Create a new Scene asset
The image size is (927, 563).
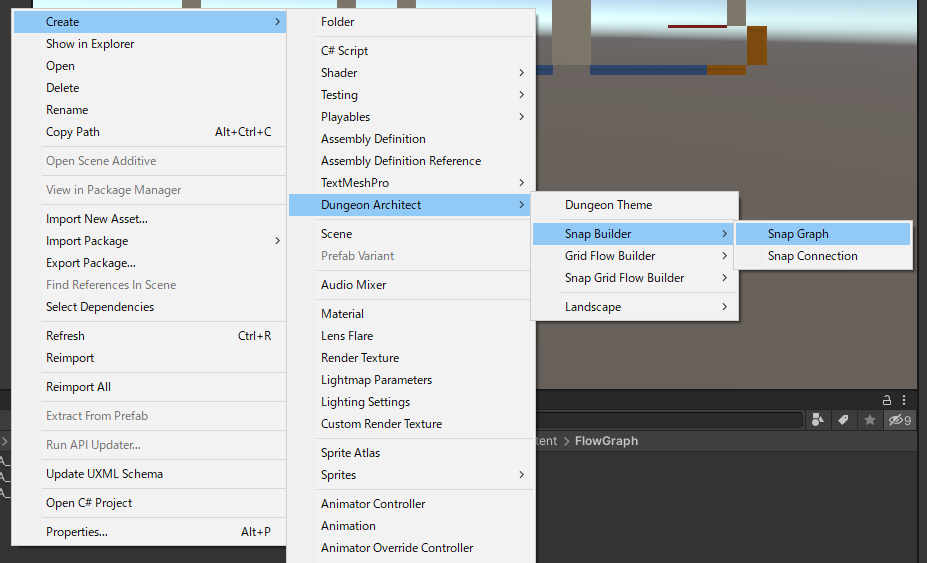coord(410,234)
